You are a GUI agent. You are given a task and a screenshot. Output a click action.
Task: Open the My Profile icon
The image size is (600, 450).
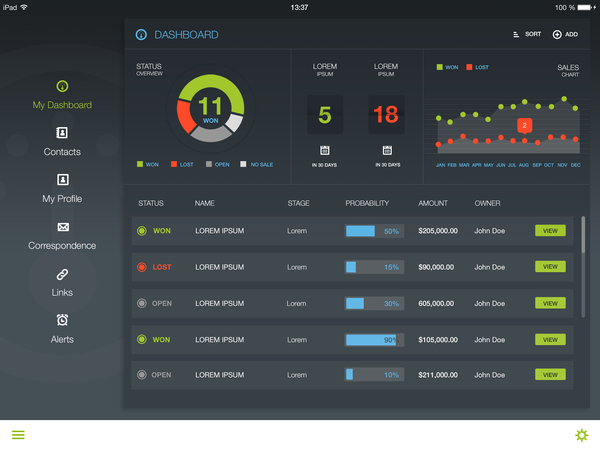coord(63,179)
